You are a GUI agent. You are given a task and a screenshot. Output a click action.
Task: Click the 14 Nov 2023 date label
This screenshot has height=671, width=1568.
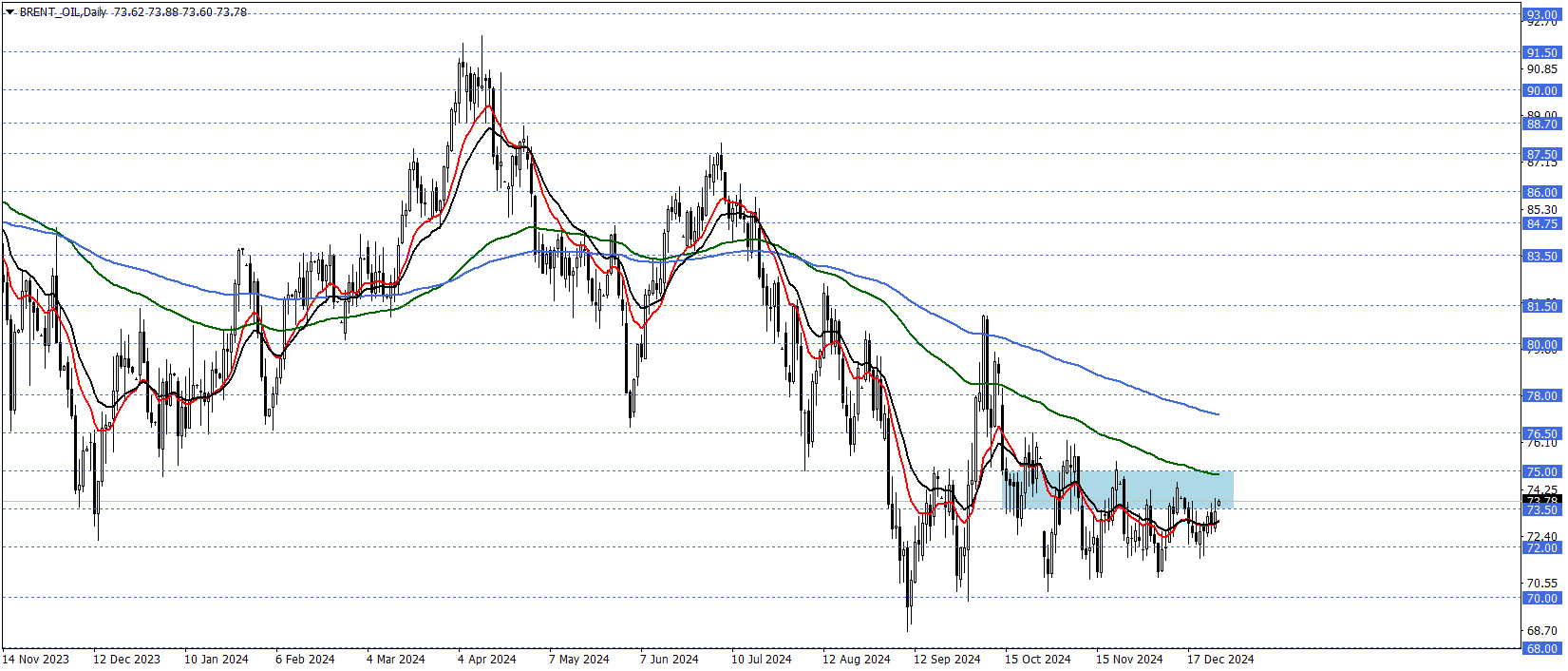pos(35,659)
